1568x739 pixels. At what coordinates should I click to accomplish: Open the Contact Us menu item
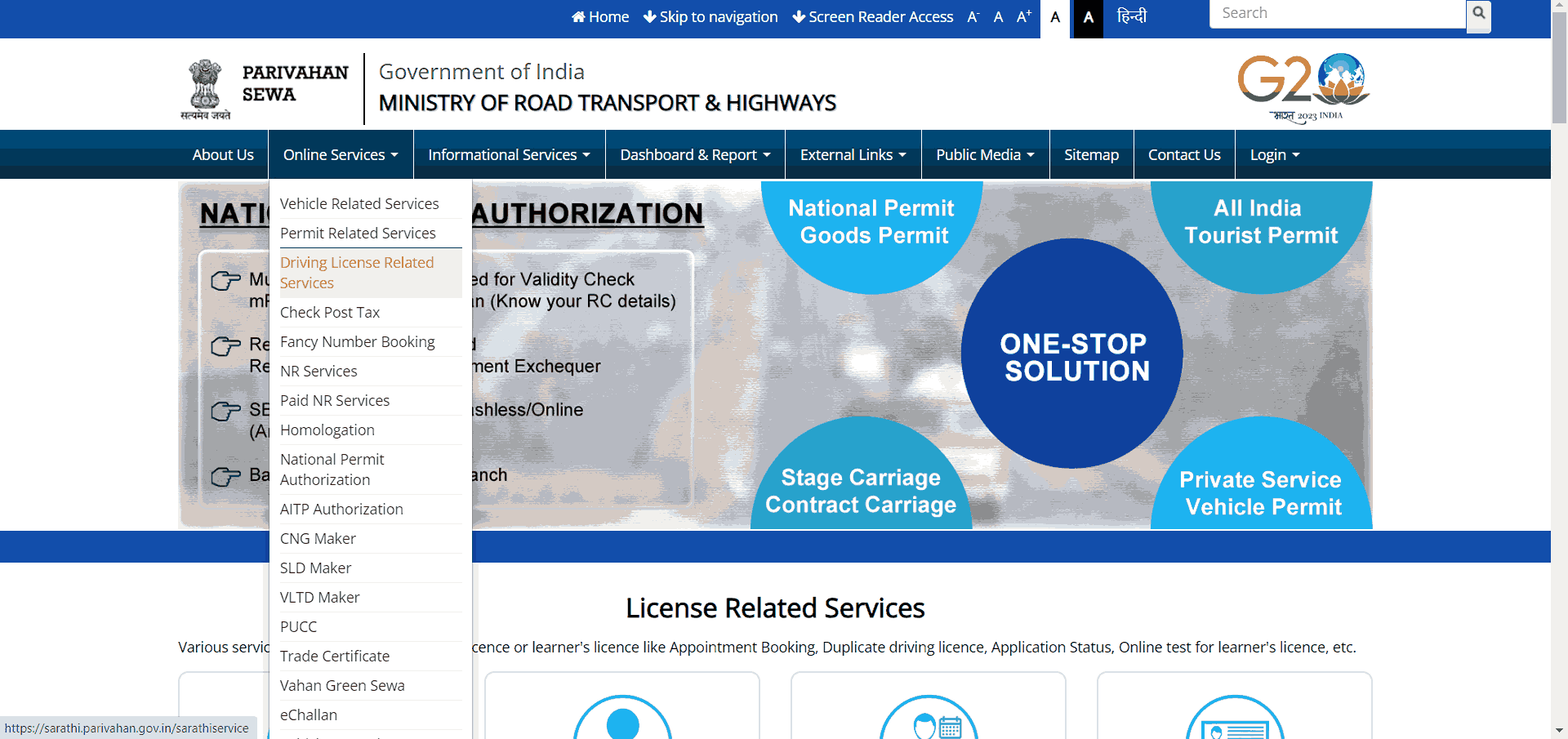coord(1184,155)
